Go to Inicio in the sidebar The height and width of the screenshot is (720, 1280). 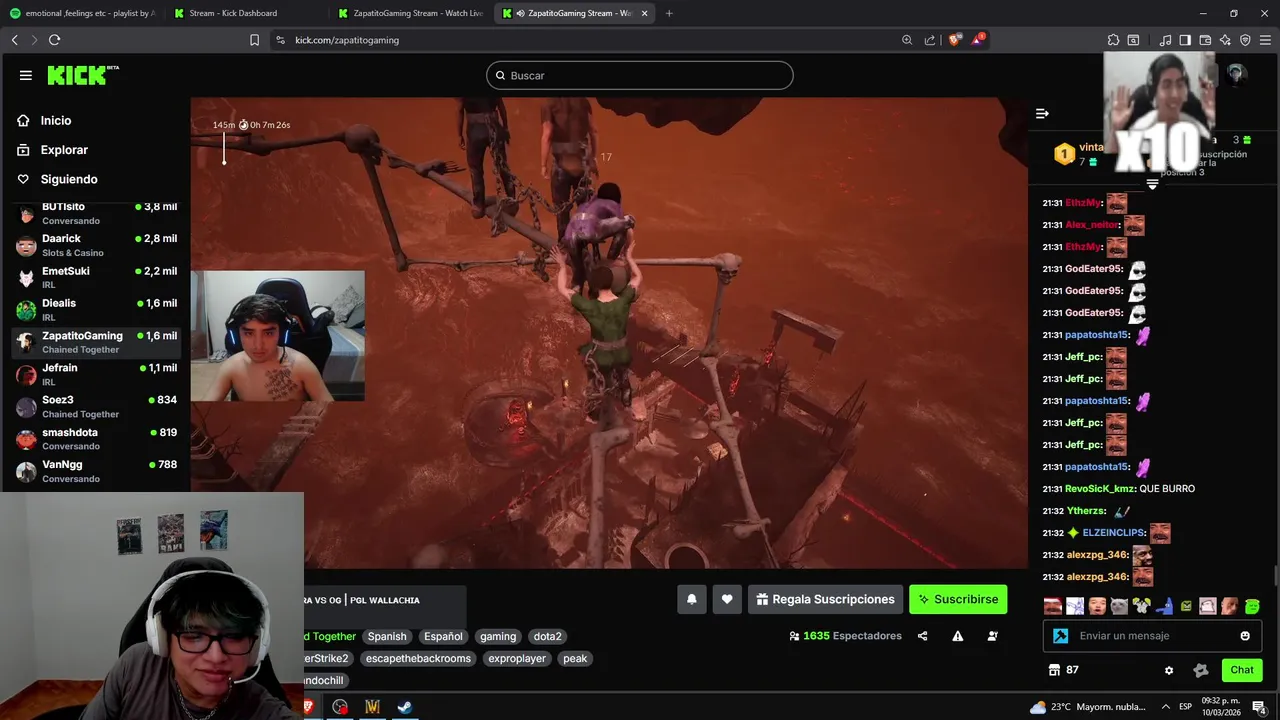56,120
